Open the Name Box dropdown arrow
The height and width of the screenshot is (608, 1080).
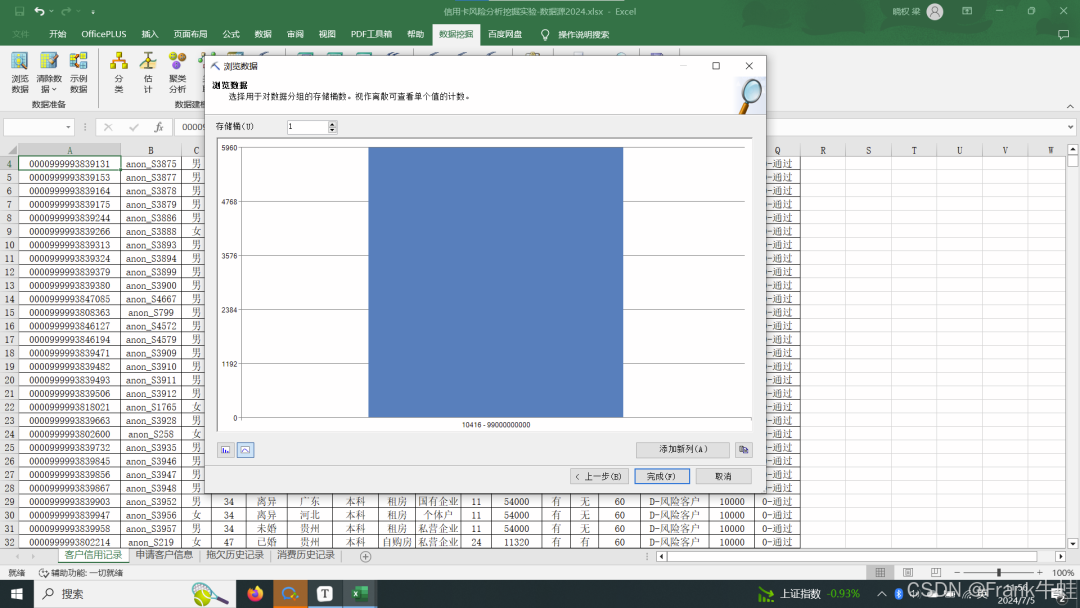[x=69, y=128]
